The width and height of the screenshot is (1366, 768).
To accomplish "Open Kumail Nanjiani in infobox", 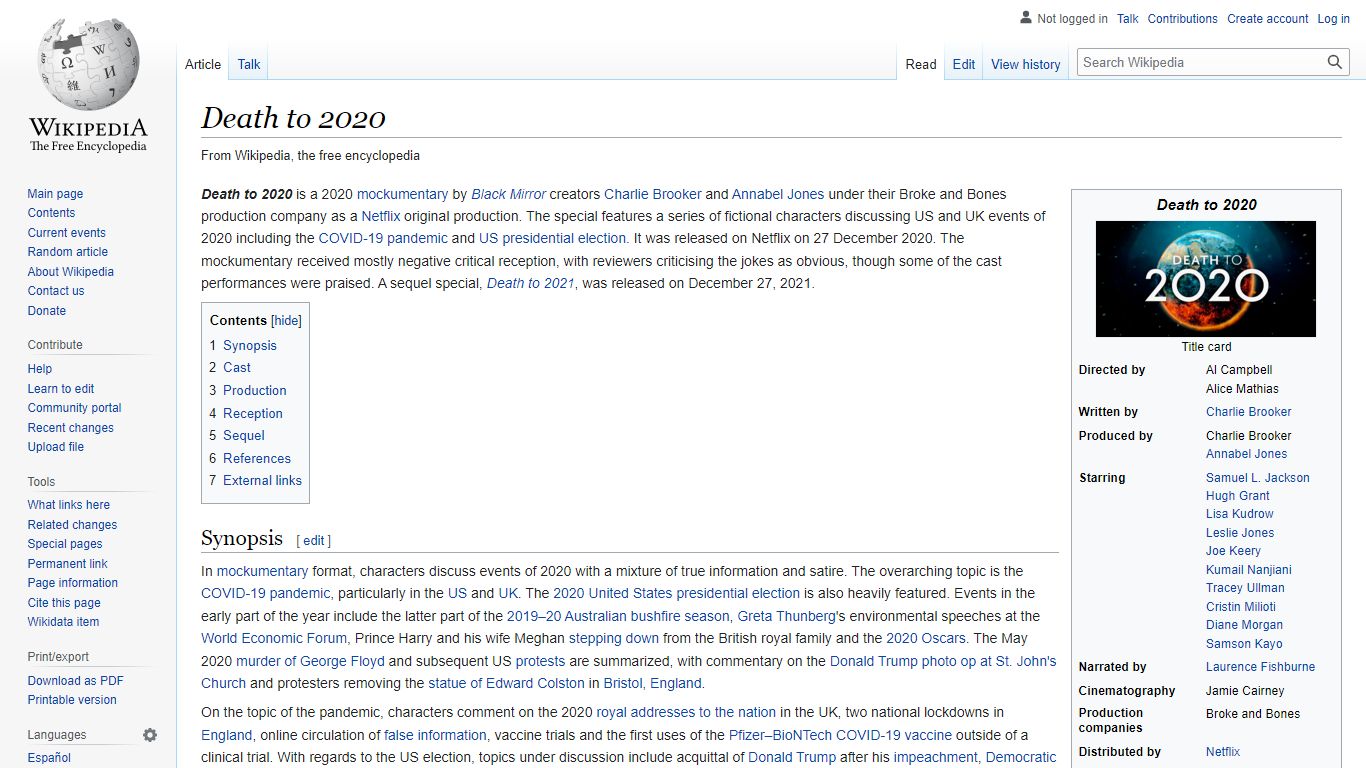I will click(1249, 570).
